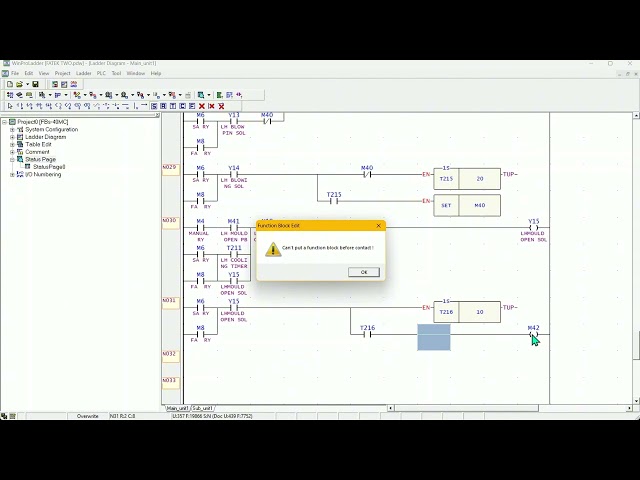Select the arrow pointer tool in ladder toolbar
Screen dimensions: 640x480
point(10,106)
